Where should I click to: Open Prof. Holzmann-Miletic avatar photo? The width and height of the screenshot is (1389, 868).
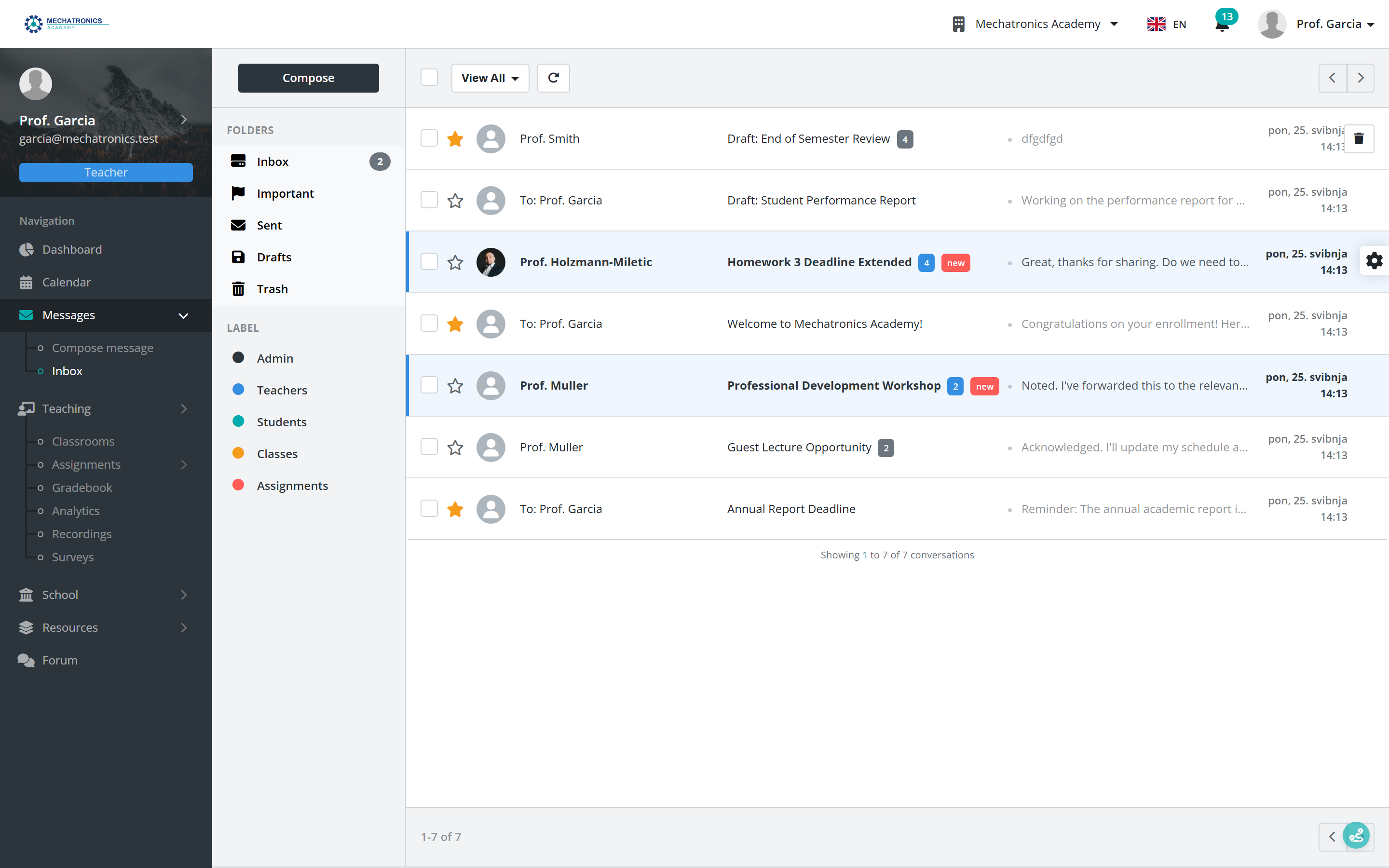491,262
